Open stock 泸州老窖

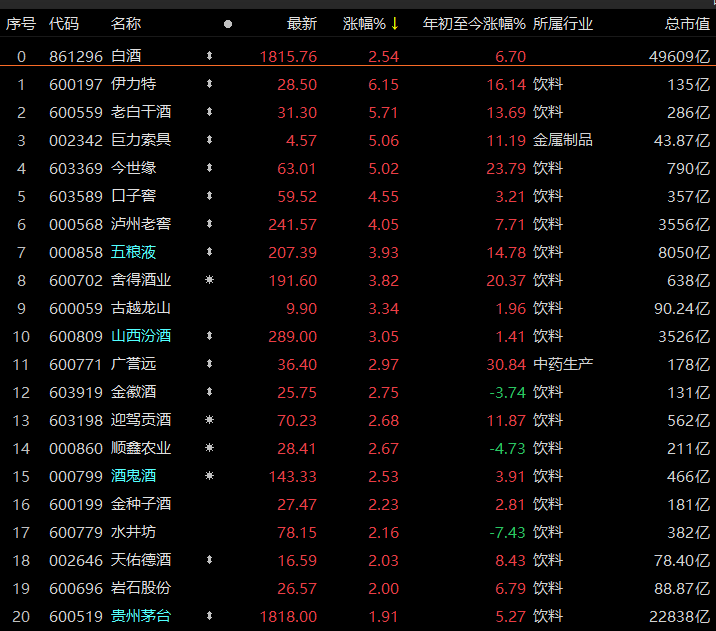coord(141,224)
